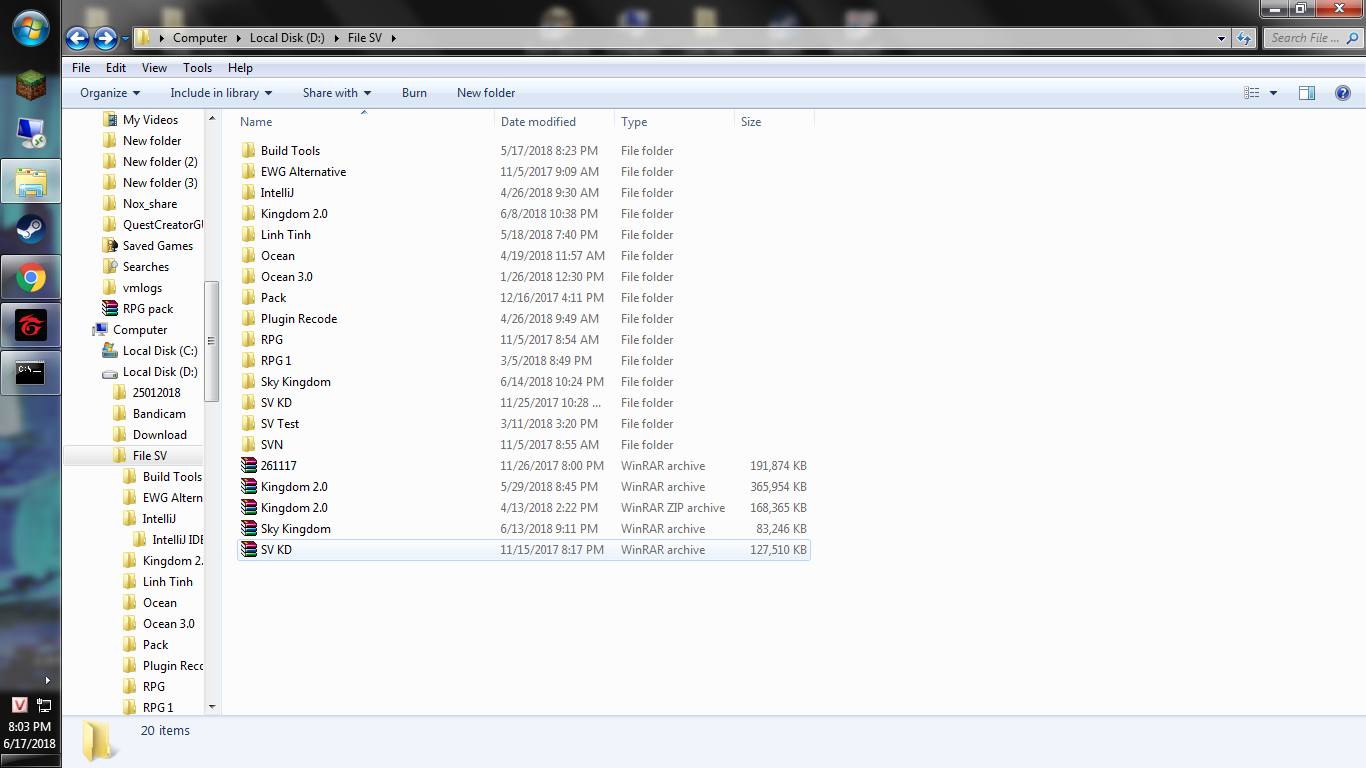Sort files by the Size column
Screen dimensions: 1366x768
(774, 122)
